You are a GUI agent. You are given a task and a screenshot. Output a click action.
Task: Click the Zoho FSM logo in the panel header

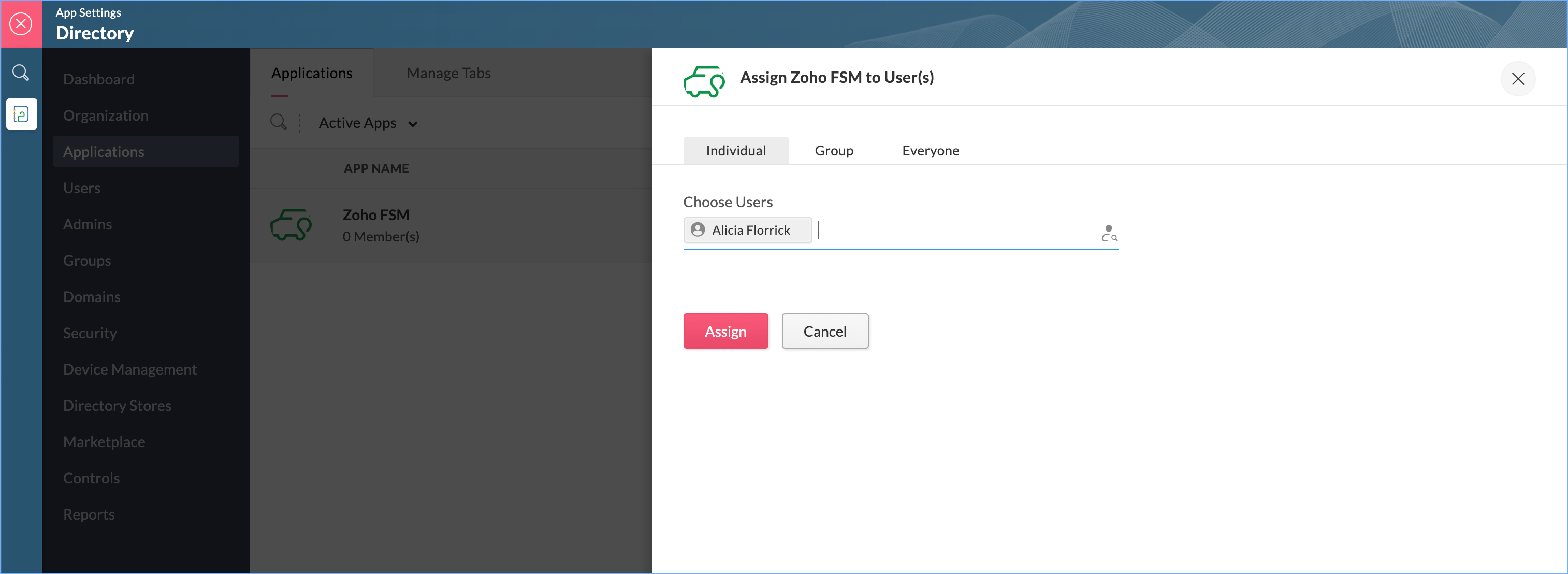[x=704, y=81]
